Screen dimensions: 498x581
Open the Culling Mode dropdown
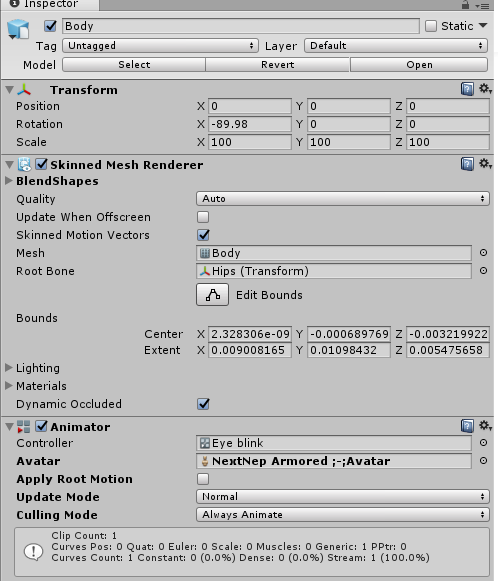tap(343, 515)
